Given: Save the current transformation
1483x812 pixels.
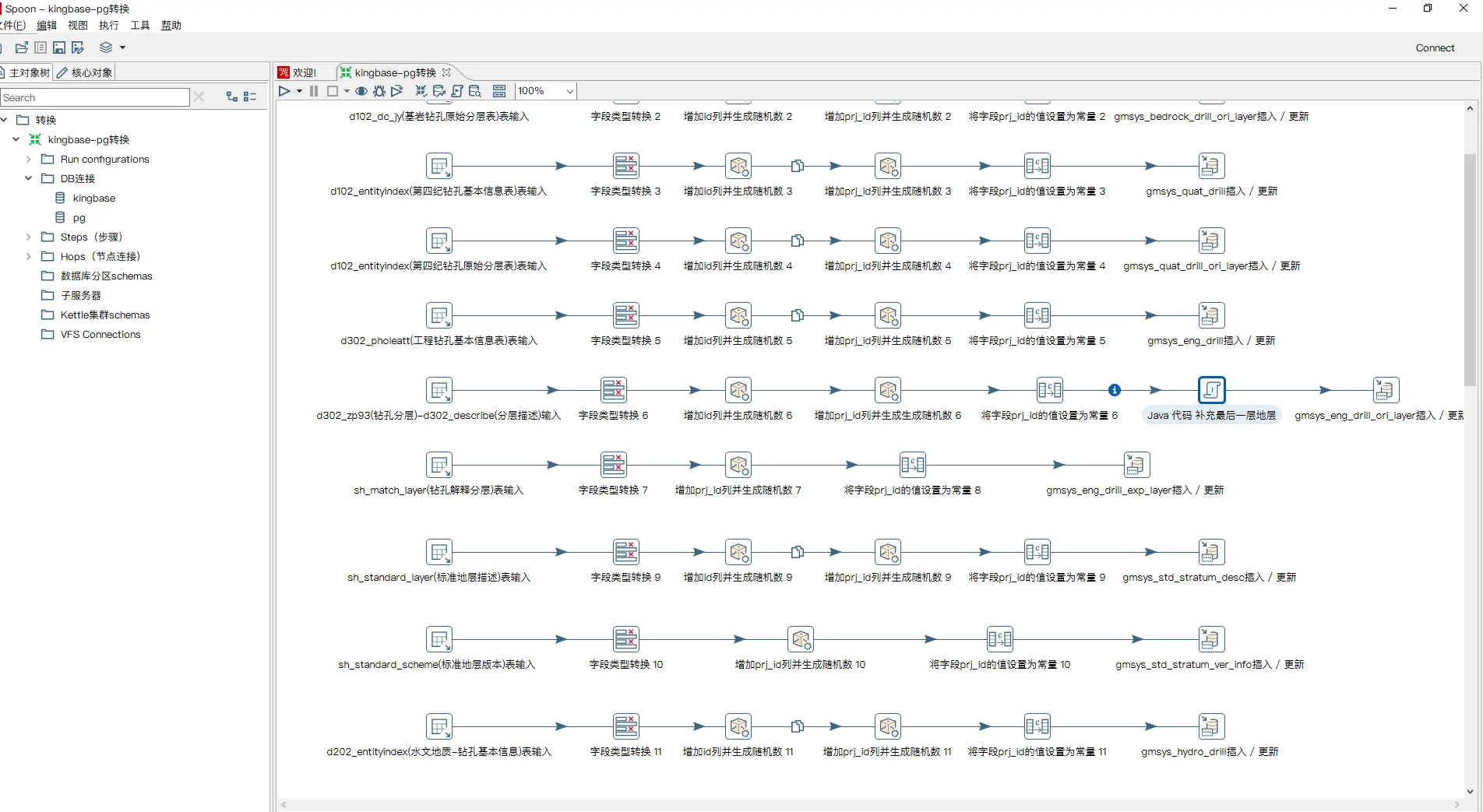Looking at the screenshot, I should click(59, 47).
